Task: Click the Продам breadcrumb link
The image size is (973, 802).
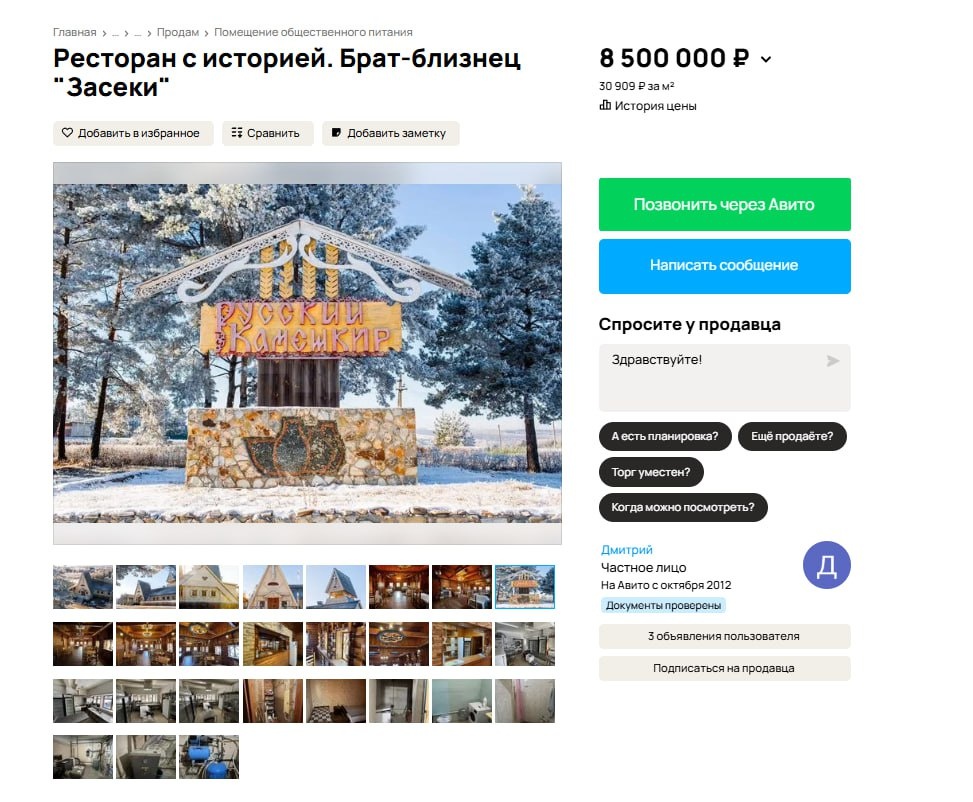Action: point(177,32)
